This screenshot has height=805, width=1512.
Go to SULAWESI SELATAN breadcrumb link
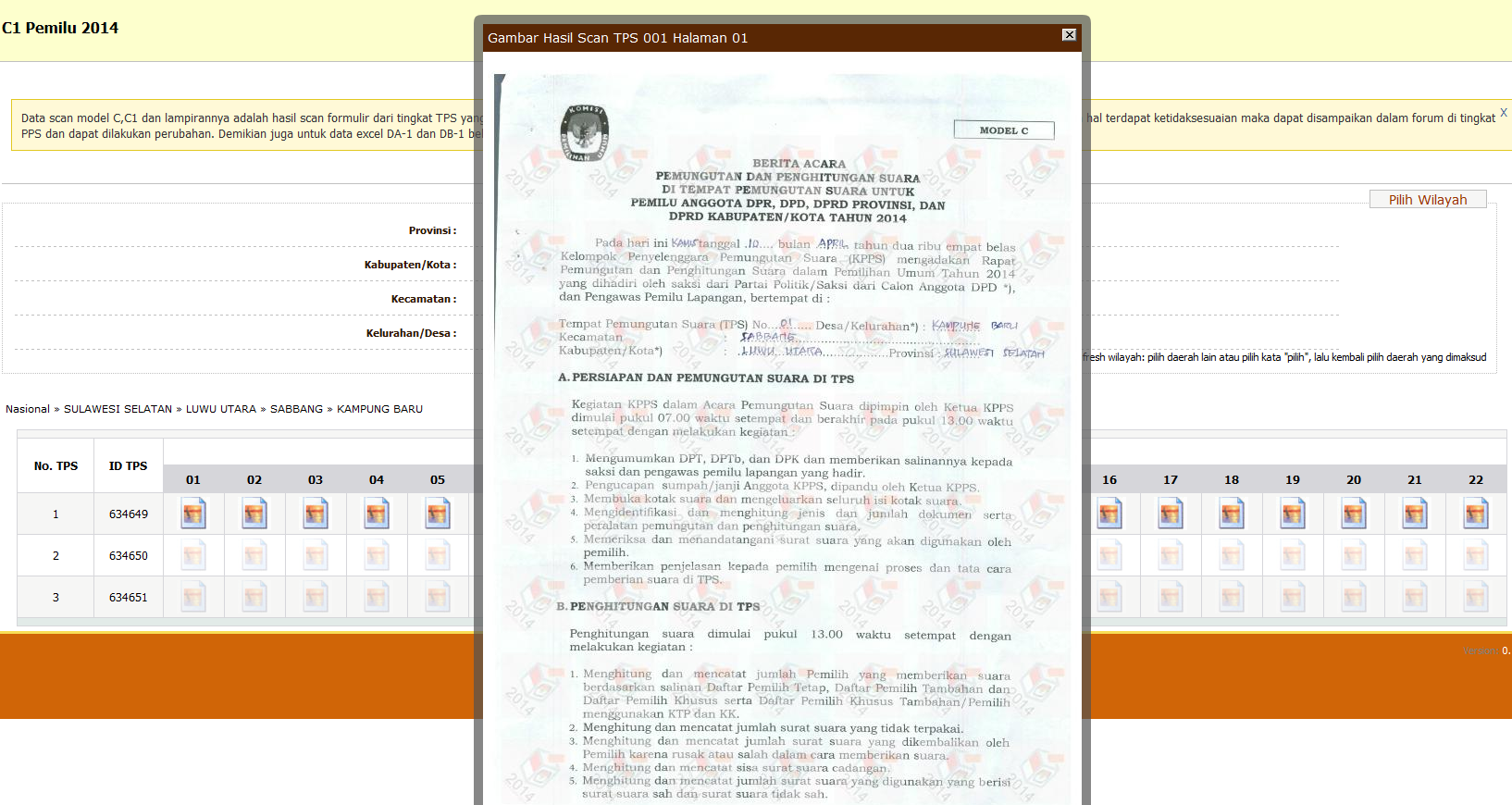click(118, 409)
